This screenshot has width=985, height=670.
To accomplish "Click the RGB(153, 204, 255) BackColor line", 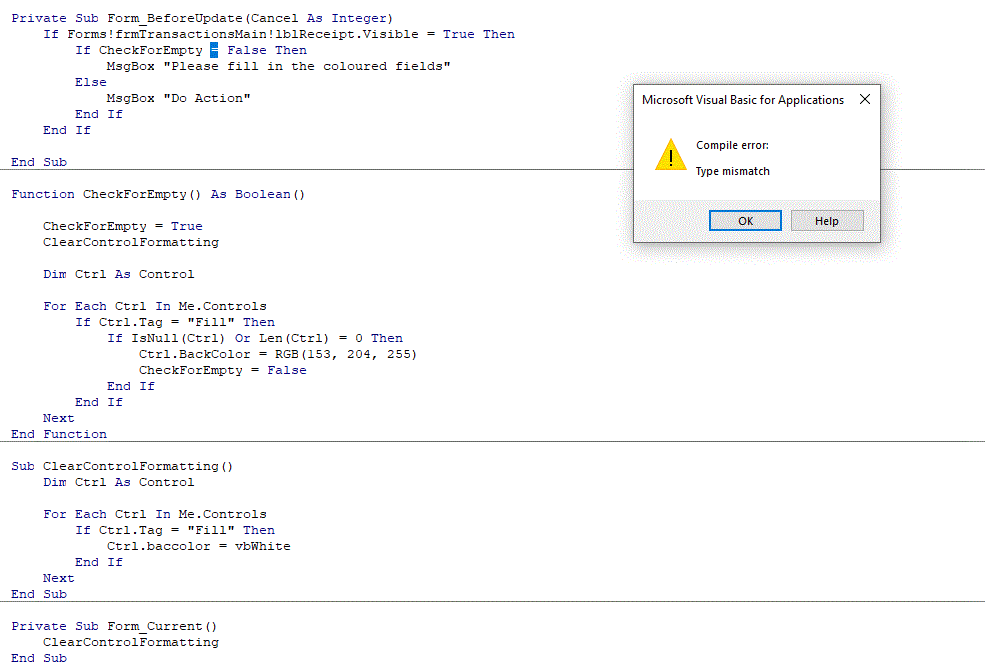I will pyautogui.click(x=277, y=354).
